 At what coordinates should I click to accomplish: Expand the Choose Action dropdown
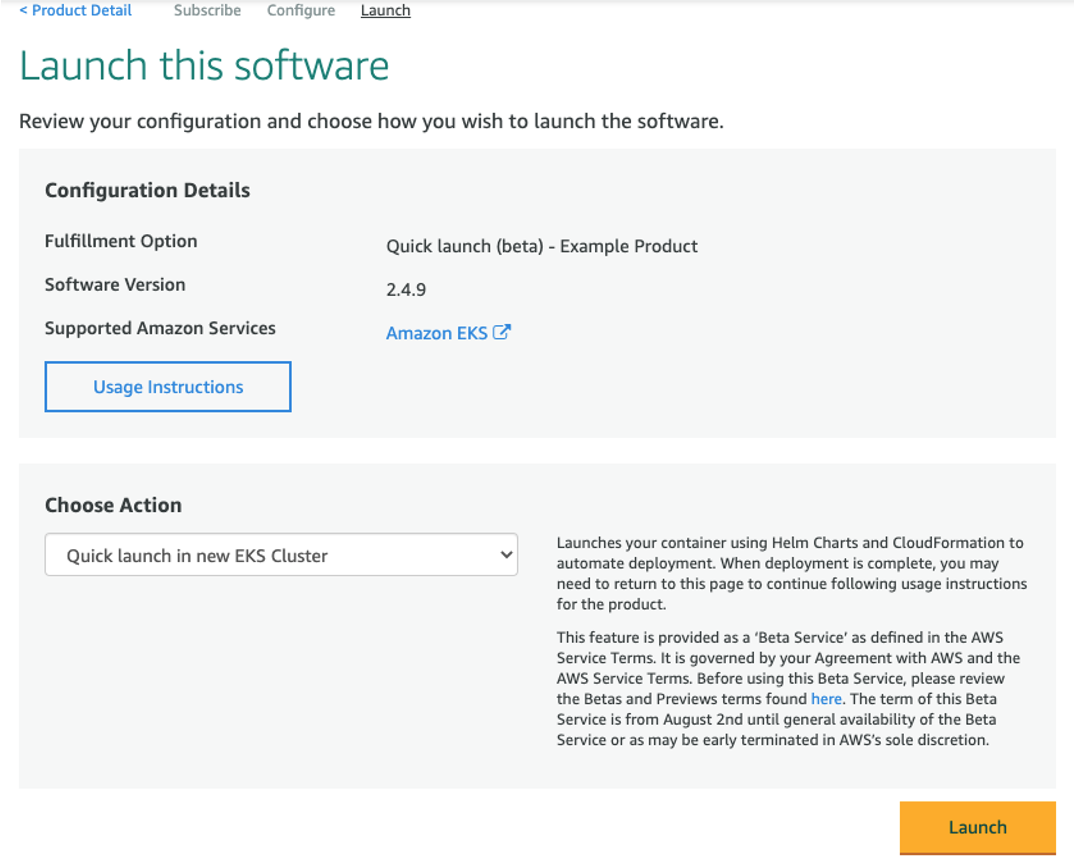point(282,554)
